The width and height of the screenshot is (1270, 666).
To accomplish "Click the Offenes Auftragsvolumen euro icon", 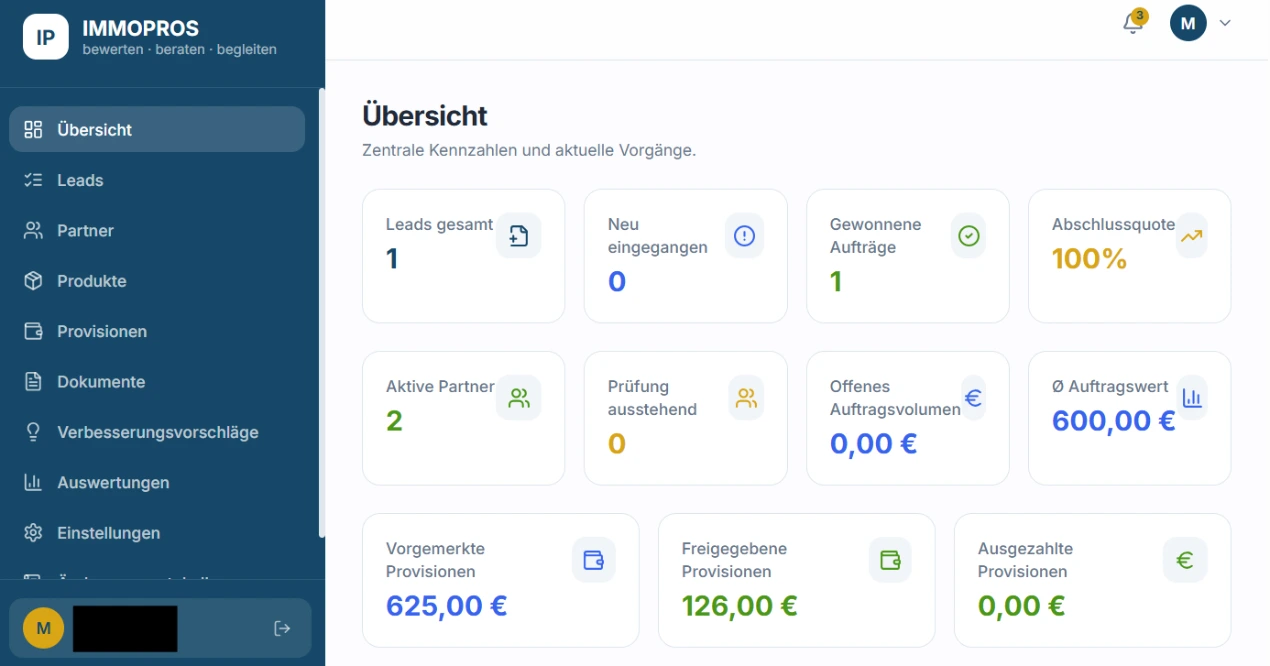I will click(x=973, y=398).
